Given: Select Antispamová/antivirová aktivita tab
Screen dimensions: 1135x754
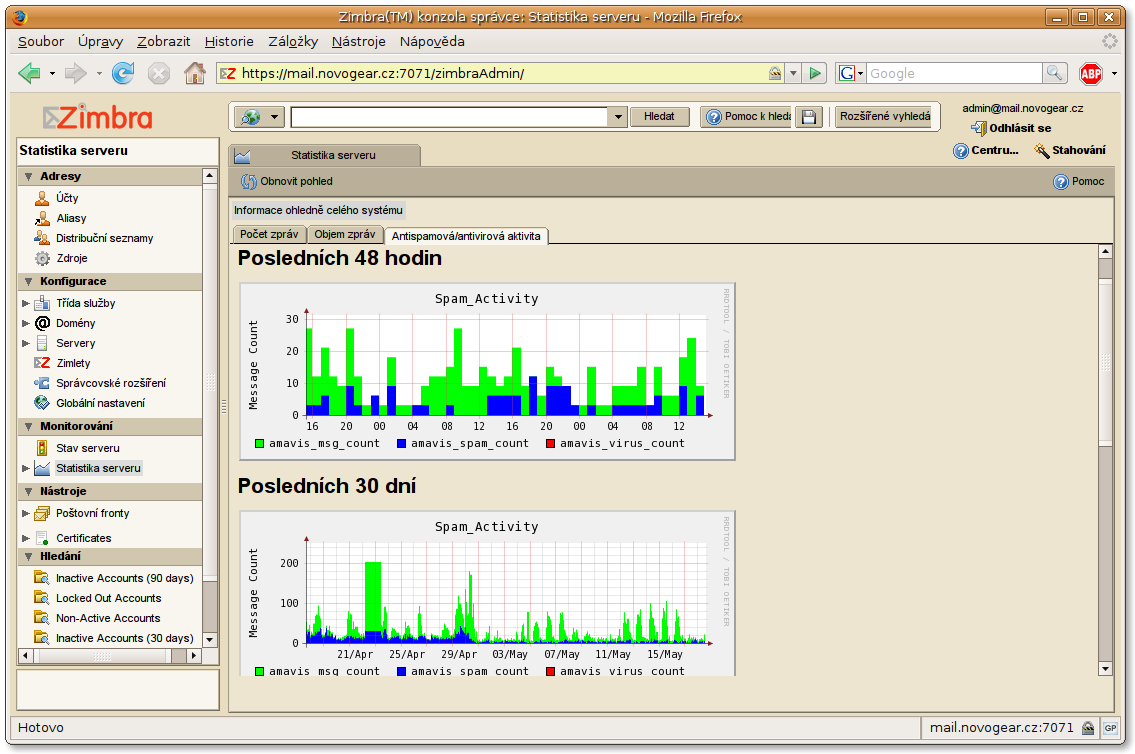Looking at the screenshot, I should [466, 236].
